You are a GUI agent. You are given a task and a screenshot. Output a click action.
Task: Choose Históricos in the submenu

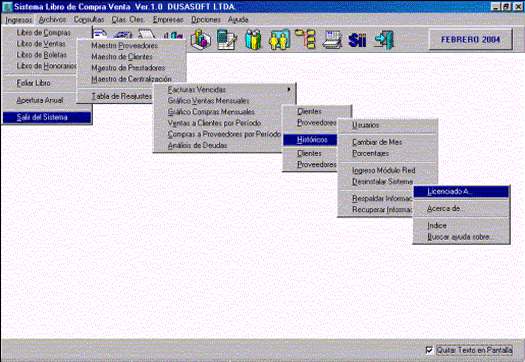(310, 140)
